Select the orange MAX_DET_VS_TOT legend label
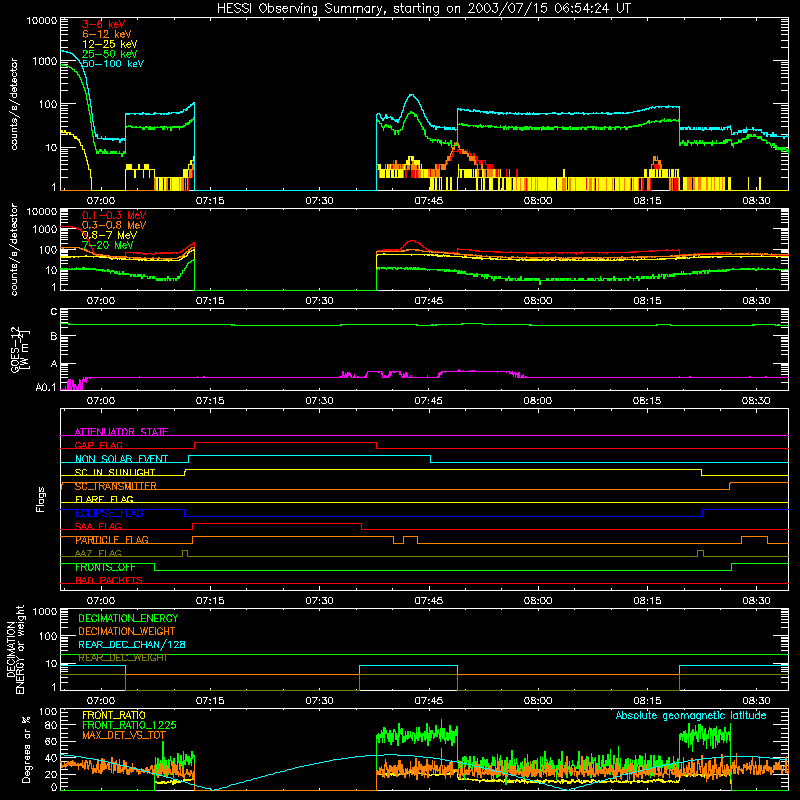This screenshot has height=800, width=800. (x=123, y=735)
